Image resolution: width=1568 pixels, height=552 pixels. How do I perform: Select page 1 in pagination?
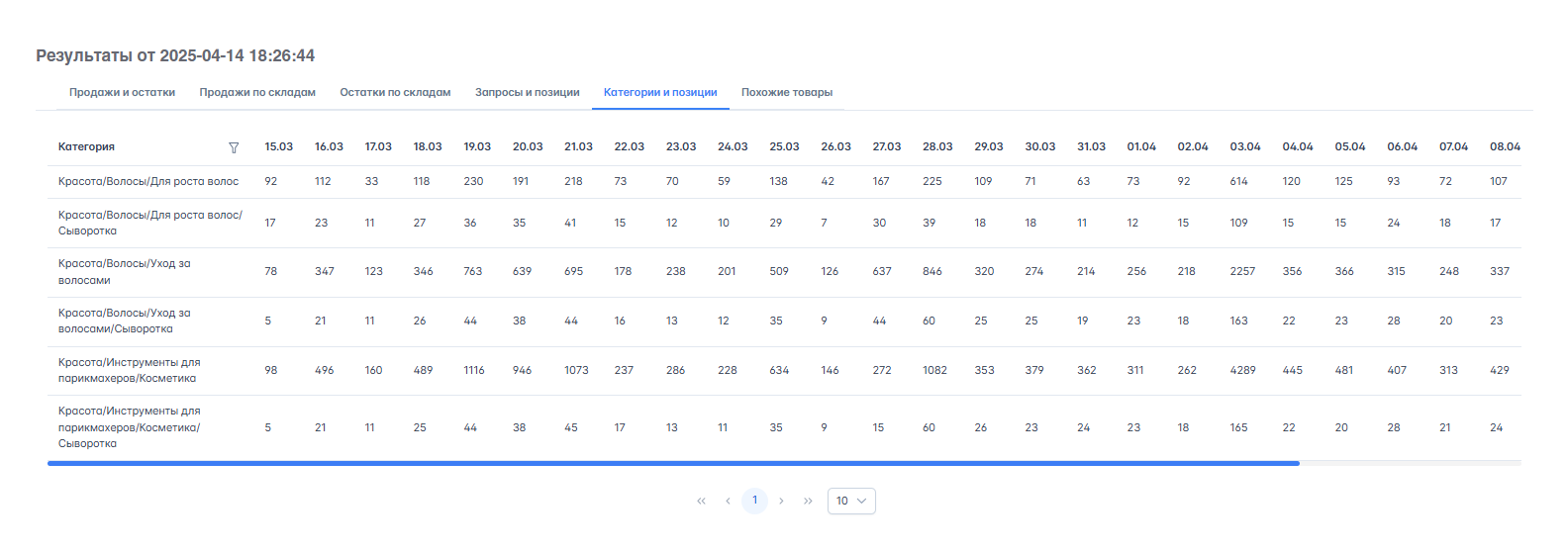click(x=754, y=501)
